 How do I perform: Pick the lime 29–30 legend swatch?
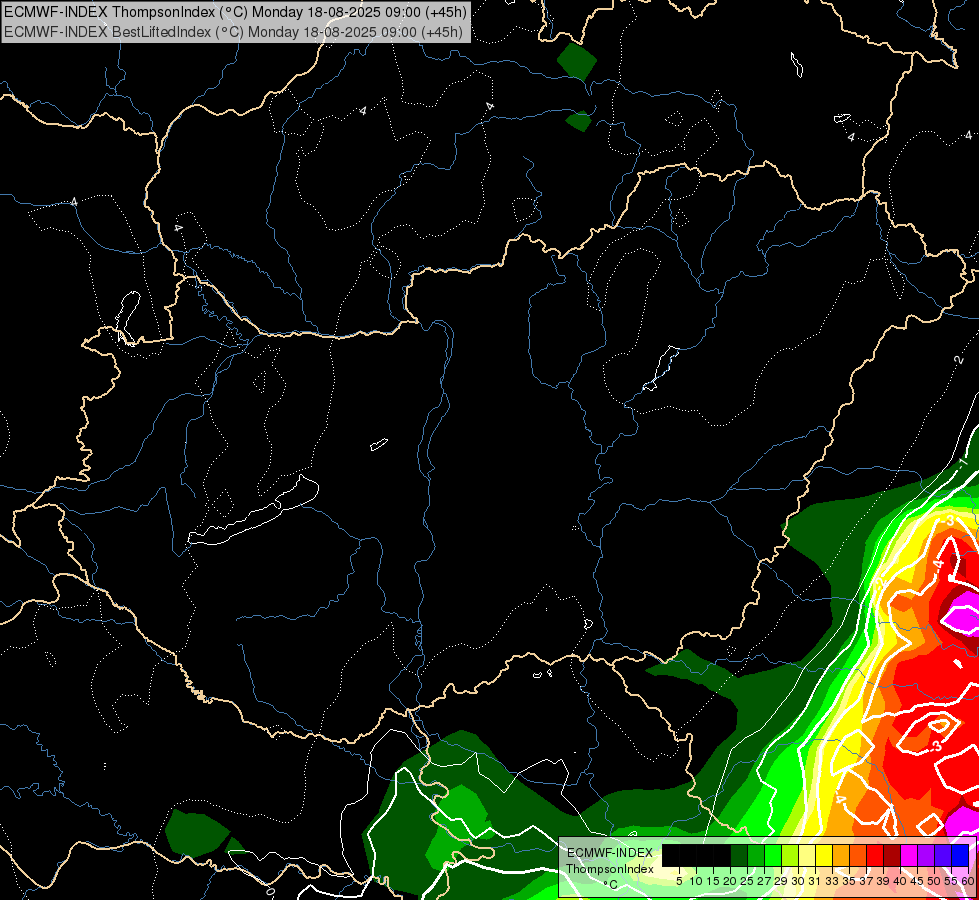click(x=790, y=855)
